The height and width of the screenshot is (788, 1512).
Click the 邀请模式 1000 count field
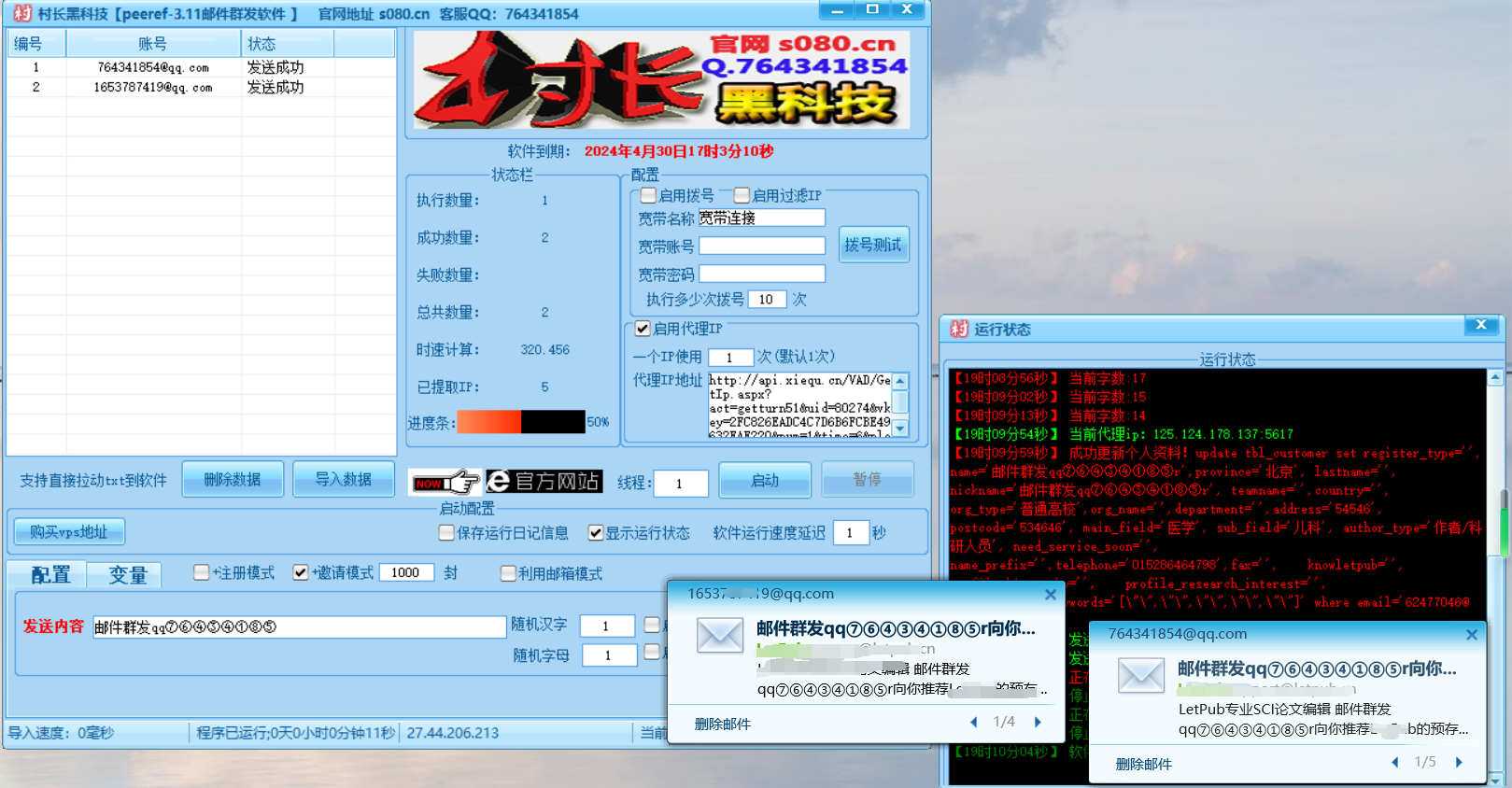[x=406, y=572]
